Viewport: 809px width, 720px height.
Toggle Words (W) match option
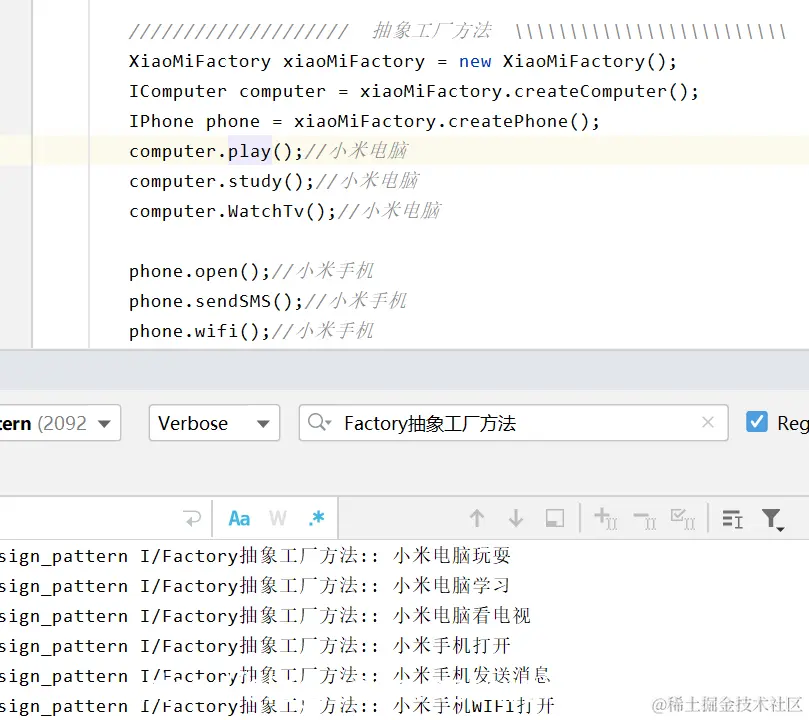pos(278,518)
